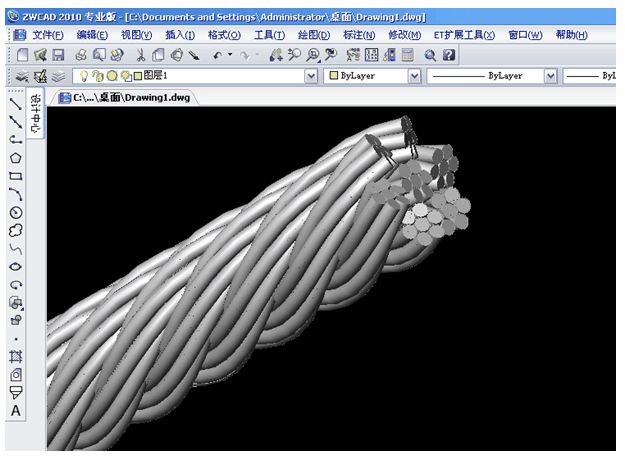
Task: Click the Save floppy disk icon
Action: (x=58, y=55)
